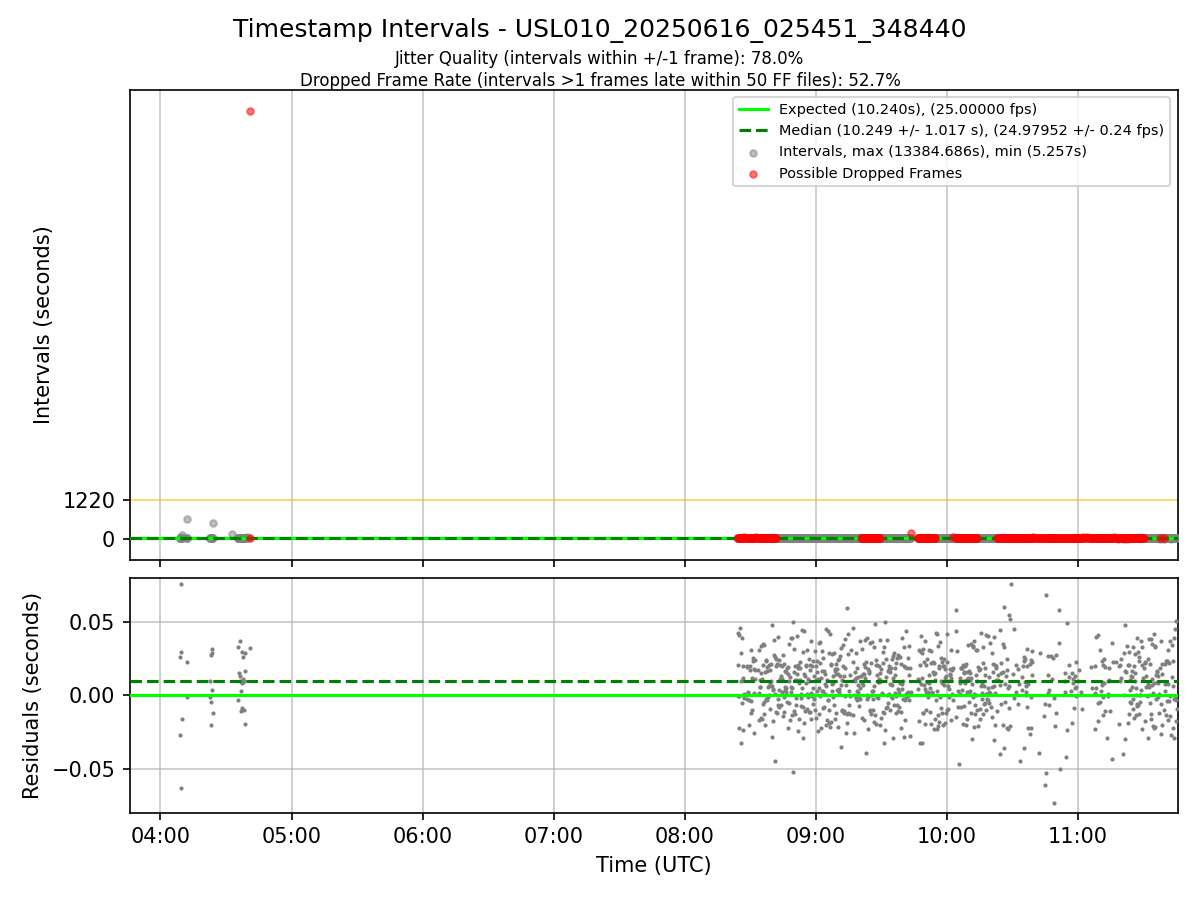The width and height of the screenshot is (1200, 900).
Task: Click the '1220' y-axis tick label
Action: (90, 500)
